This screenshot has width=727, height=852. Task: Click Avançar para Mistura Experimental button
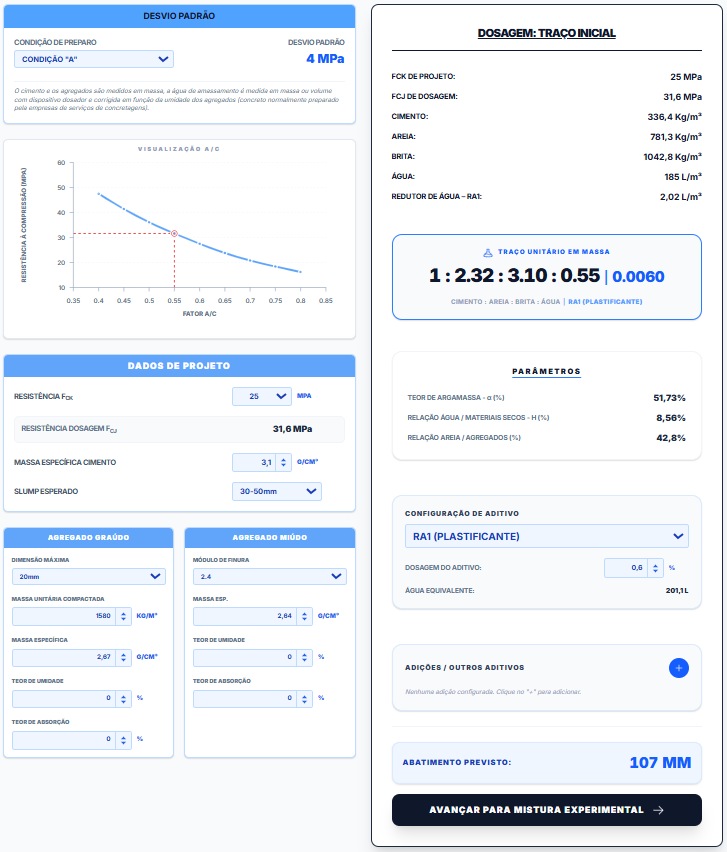pyautogui.click(x=546, y=810)
